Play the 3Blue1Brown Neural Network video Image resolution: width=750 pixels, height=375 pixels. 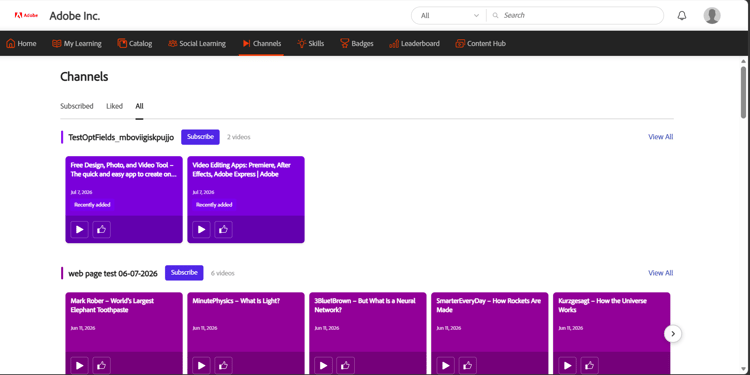[x=323, y=365]
